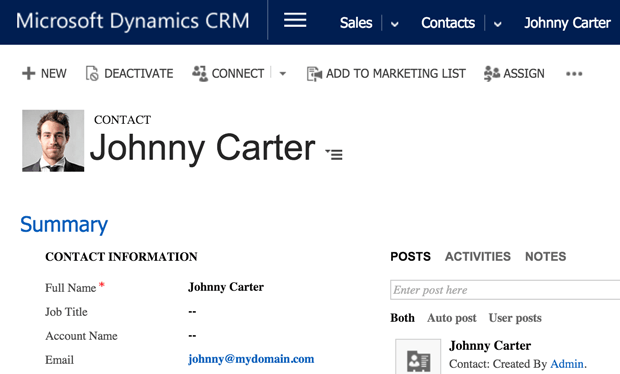Switch to the ACTIVITIES tab
The width and height of the screenshot is (620, 374).
(x=478, y=257)
